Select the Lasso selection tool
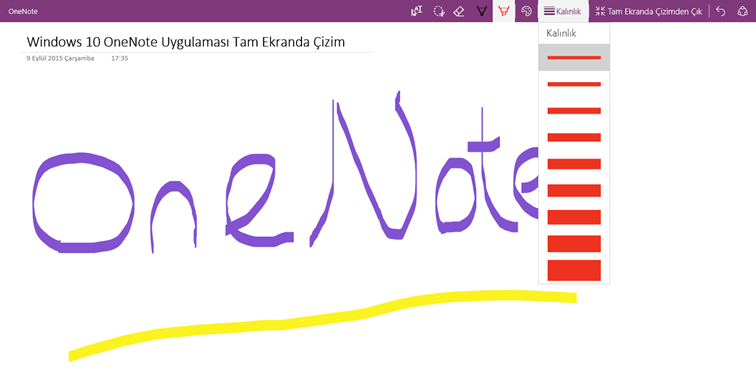 pos(439,11)
